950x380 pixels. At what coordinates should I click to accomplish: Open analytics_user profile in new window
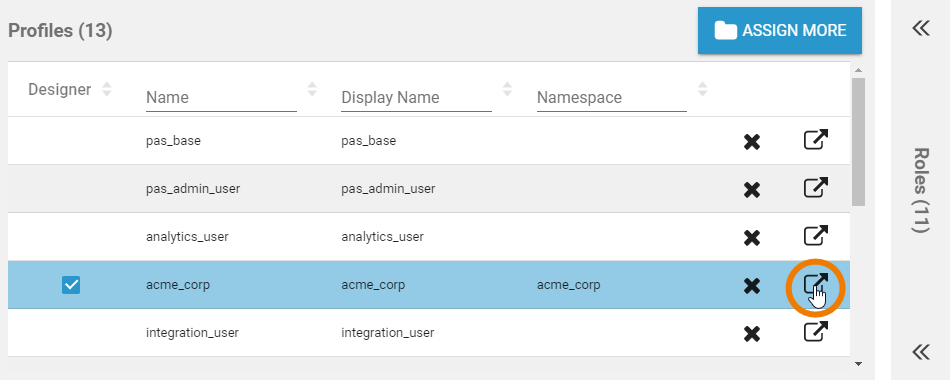815,236
